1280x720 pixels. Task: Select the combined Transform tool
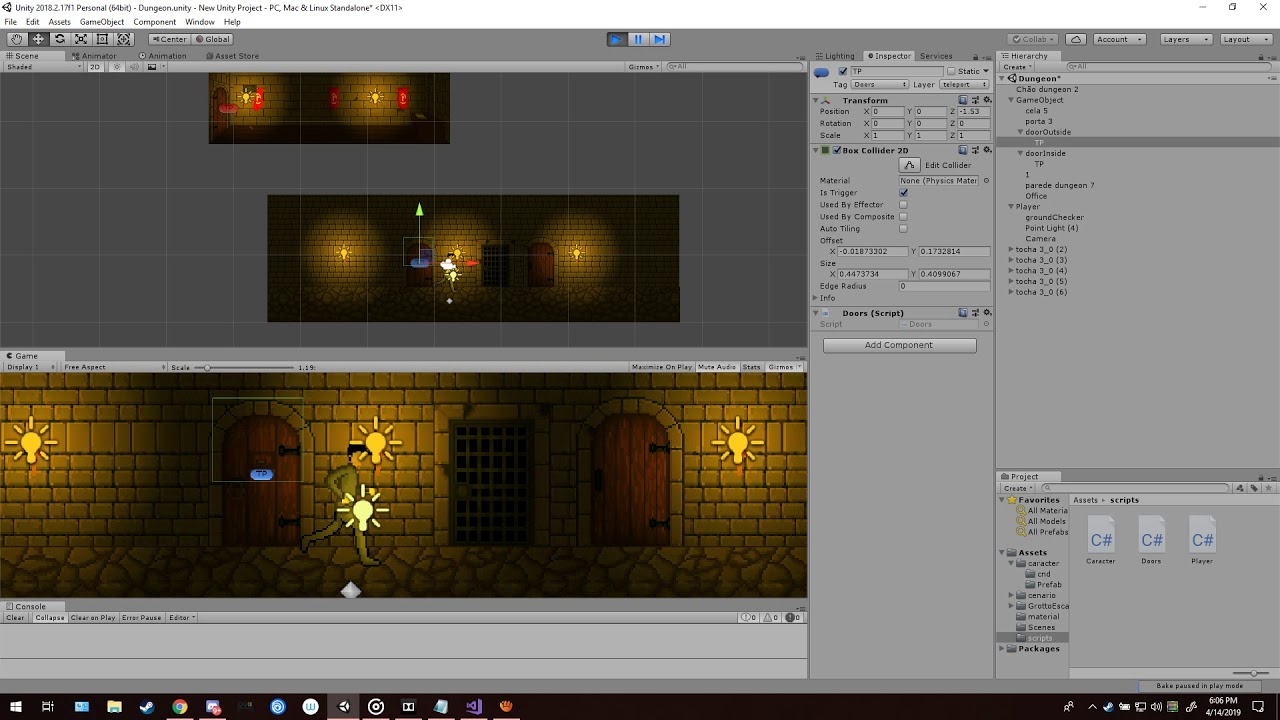[x=124, y=39]
